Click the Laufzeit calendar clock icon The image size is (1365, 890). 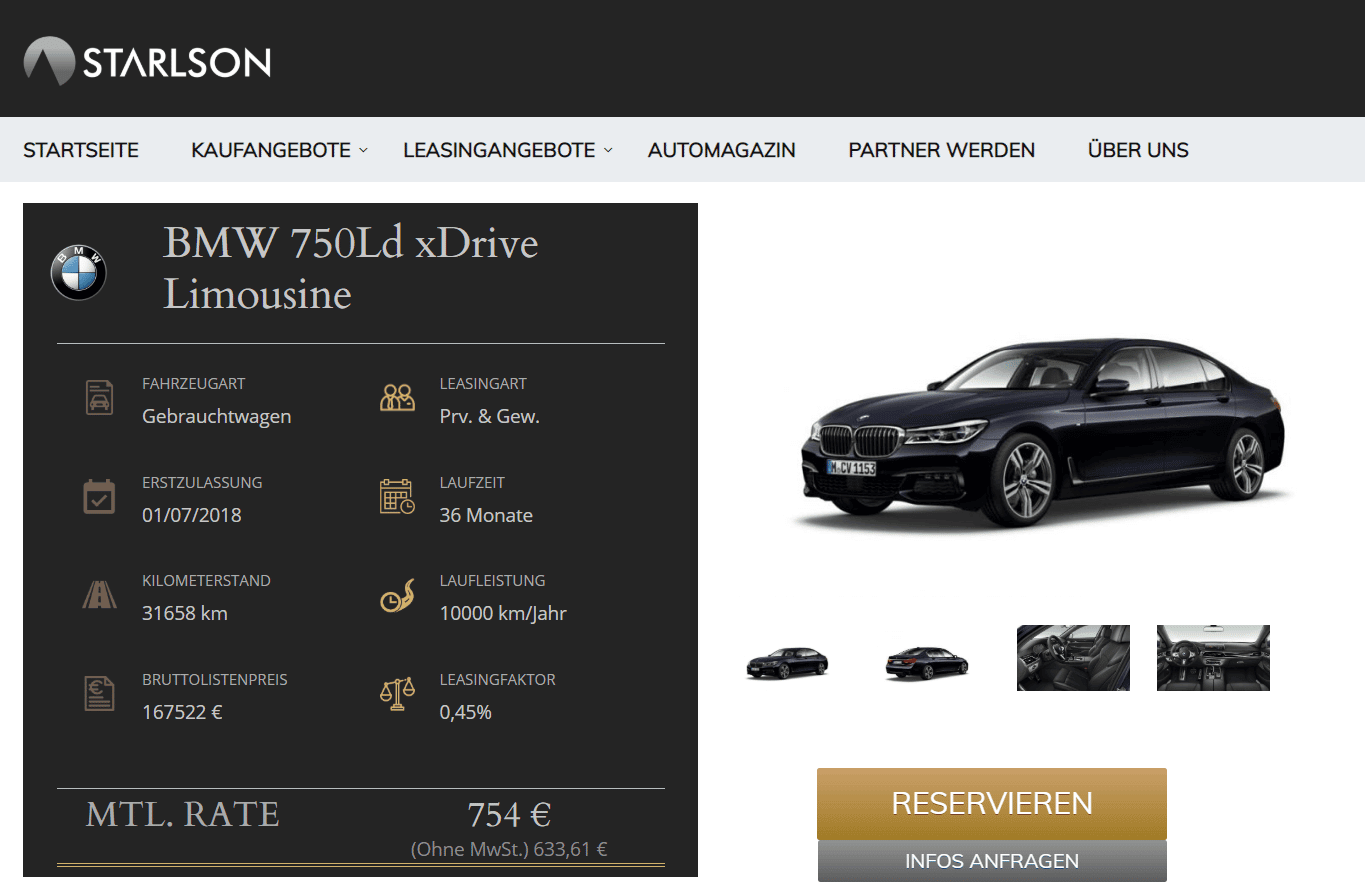point(397,497)
